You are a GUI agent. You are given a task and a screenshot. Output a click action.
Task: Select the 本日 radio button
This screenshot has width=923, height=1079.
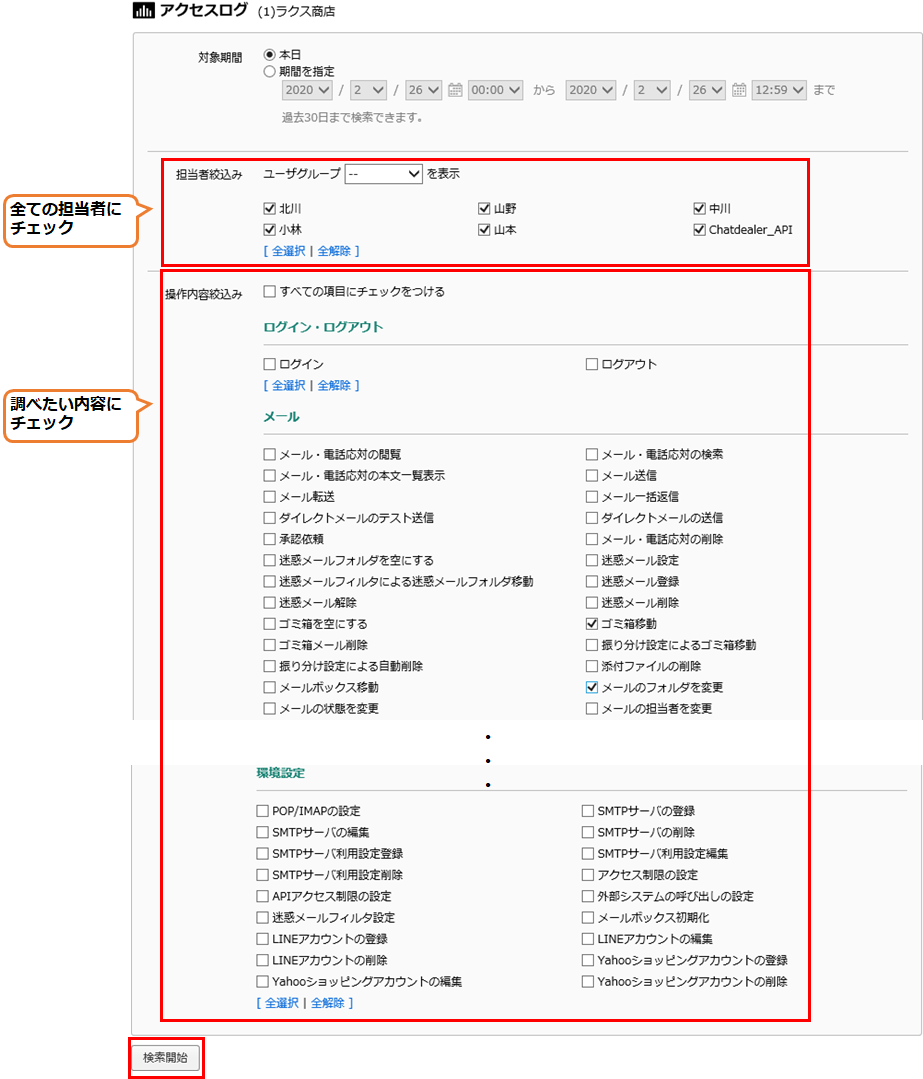pos(270,54)
